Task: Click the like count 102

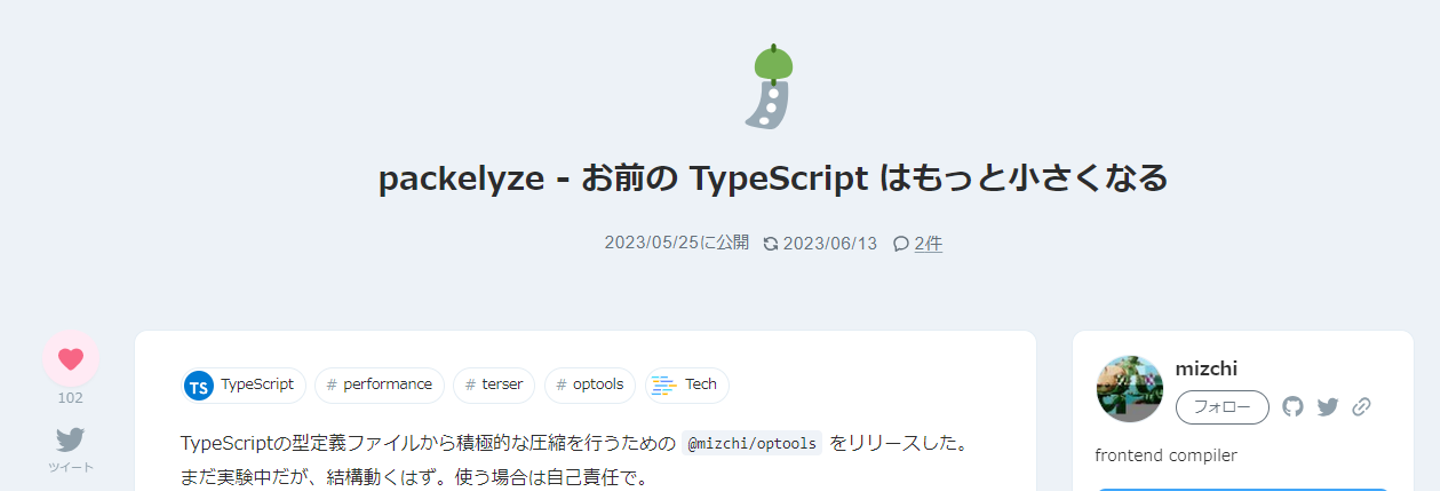Action: tap(70, 398)
